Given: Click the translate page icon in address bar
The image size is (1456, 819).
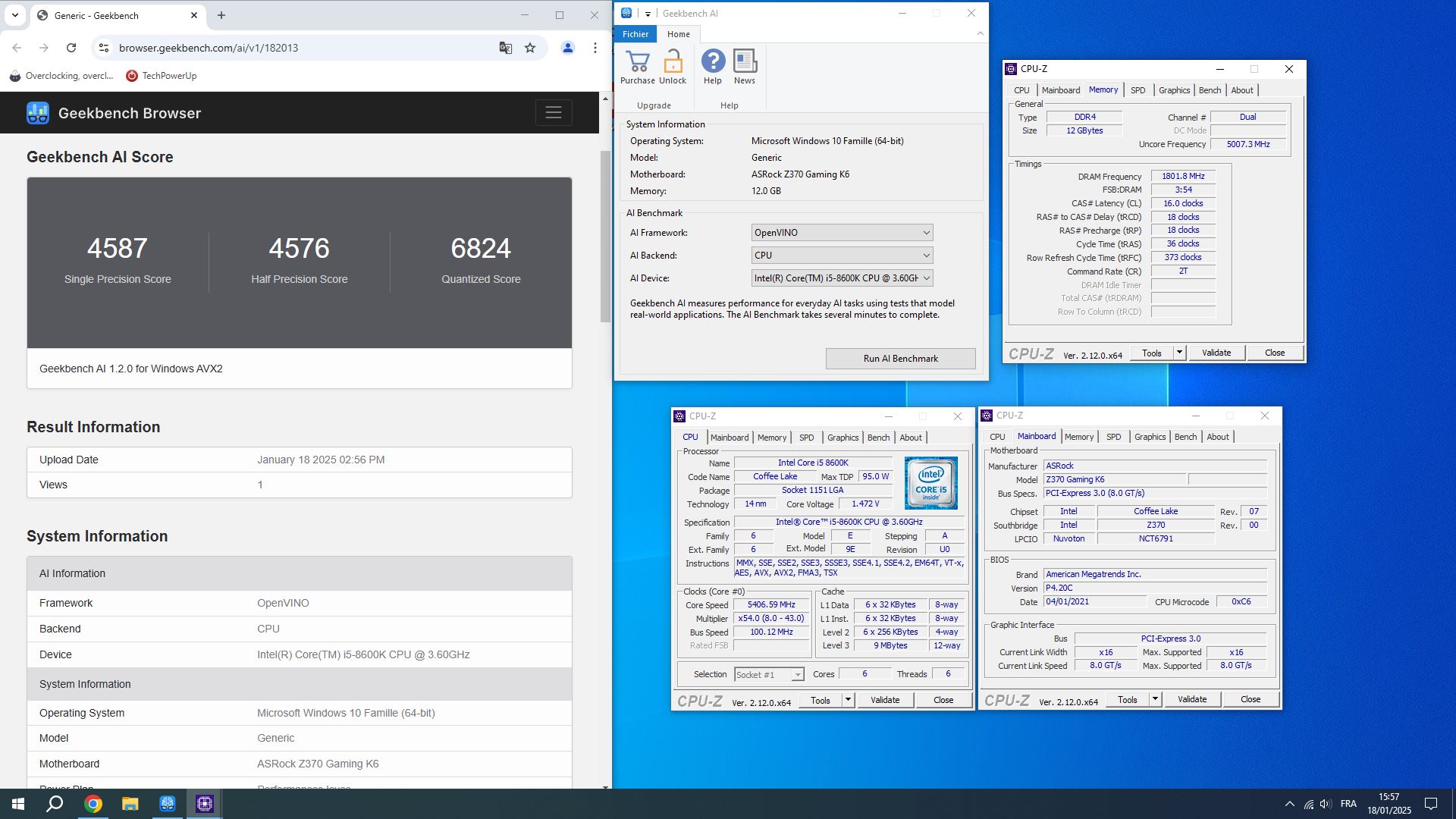Looking at the screenshot, I should click(x=506, y=48).
